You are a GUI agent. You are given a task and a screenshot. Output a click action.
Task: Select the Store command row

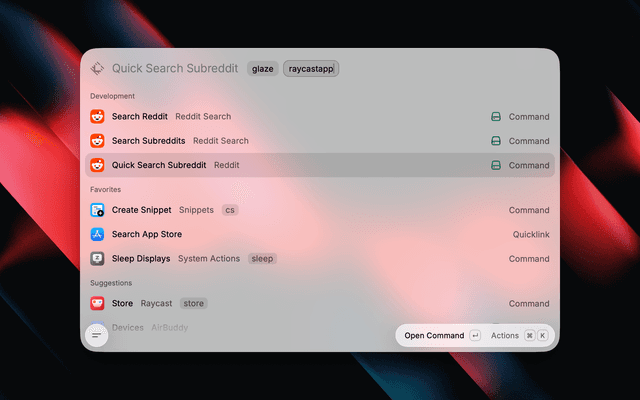[320, 303]
